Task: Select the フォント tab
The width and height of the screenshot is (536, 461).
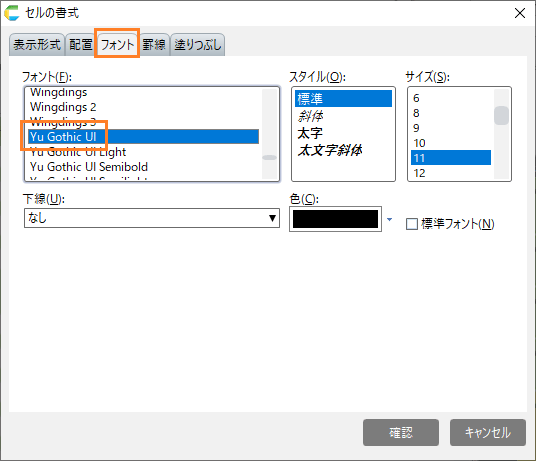Action: (x=117, y=44)
